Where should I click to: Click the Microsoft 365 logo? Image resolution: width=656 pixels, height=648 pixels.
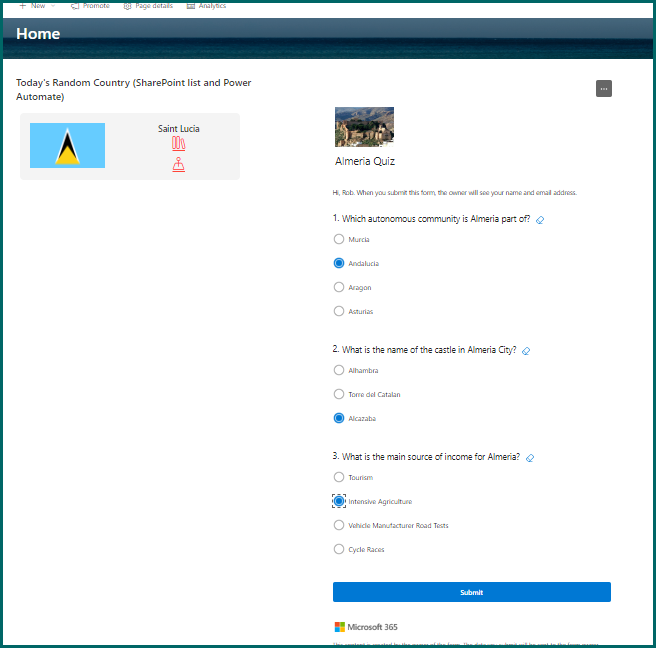pos(366,627)
